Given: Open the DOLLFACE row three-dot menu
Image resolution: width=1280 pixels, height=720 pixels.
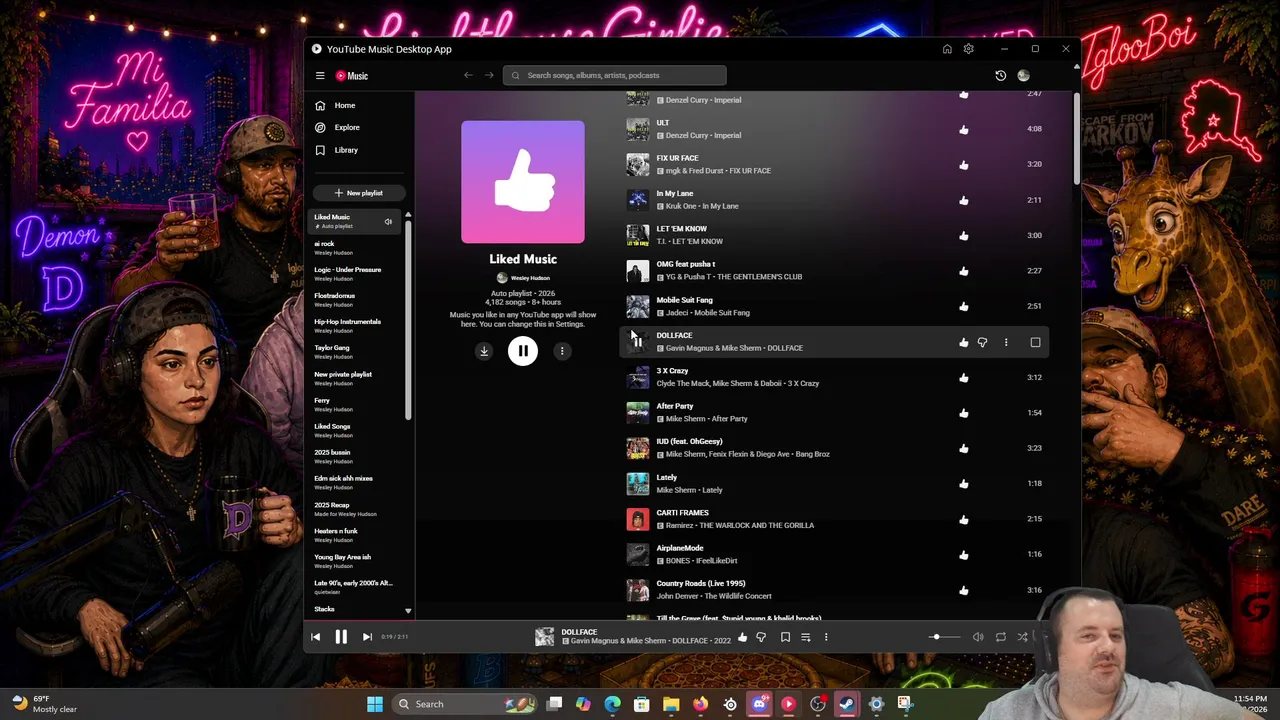Looking at the screenshot, I should (1006, 342).
